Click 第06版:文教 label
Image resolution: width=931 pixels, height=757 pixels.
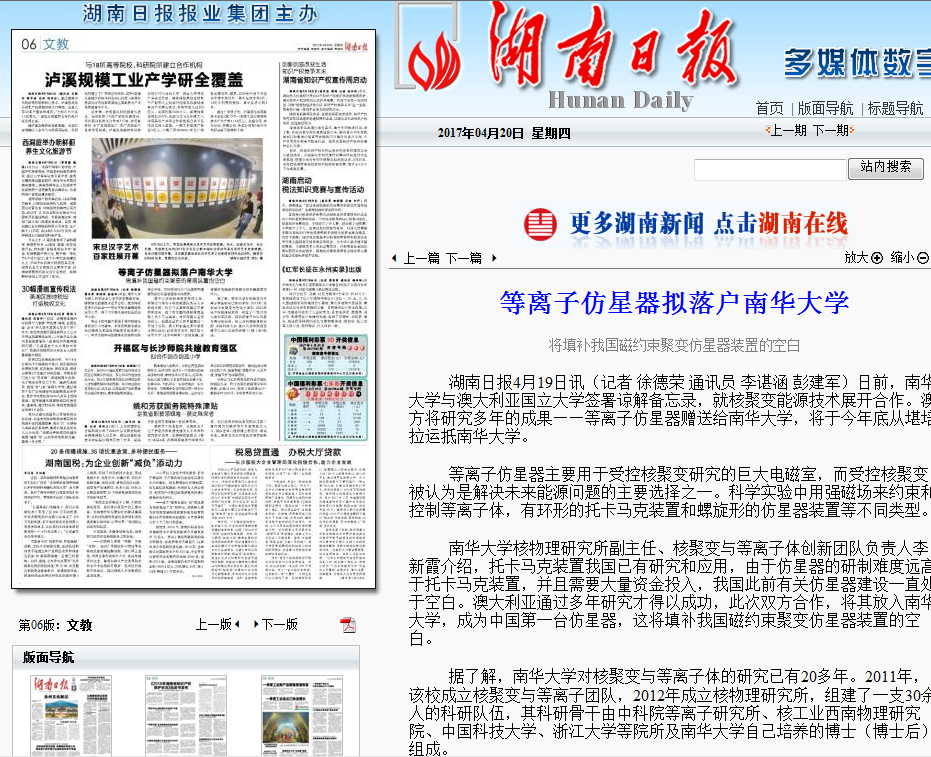pyautogui.click(x=55, y=625)
